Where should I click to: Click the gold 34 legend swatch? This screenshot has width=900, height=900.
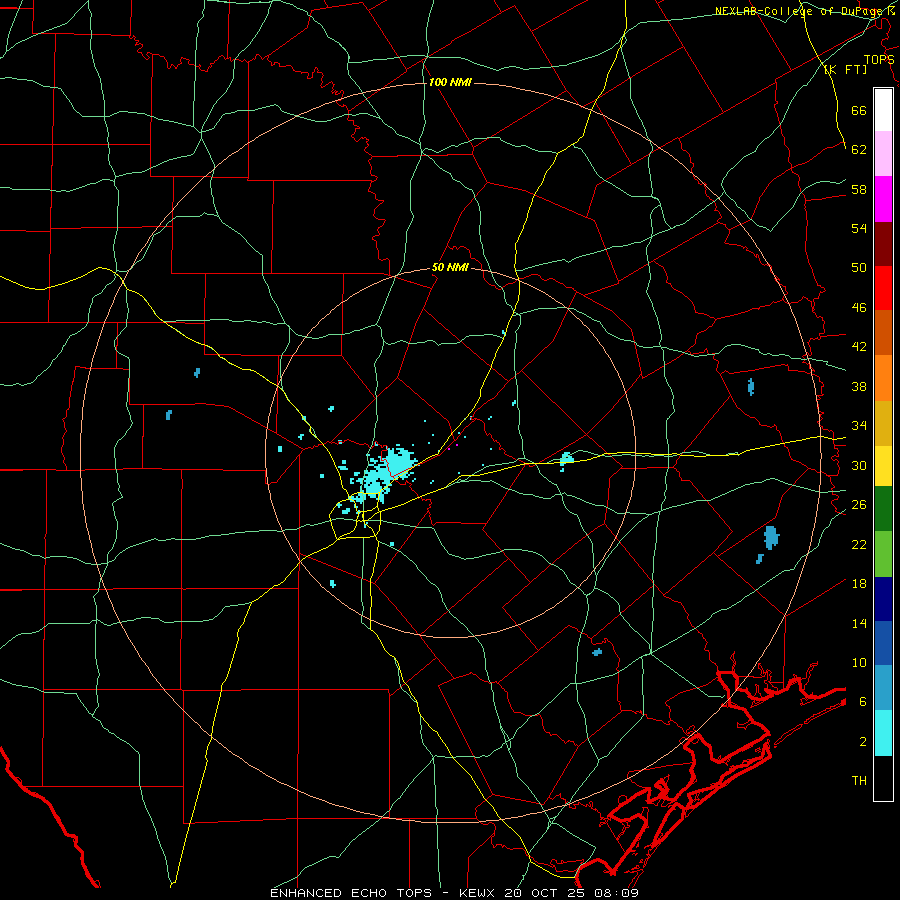(883, 423)
